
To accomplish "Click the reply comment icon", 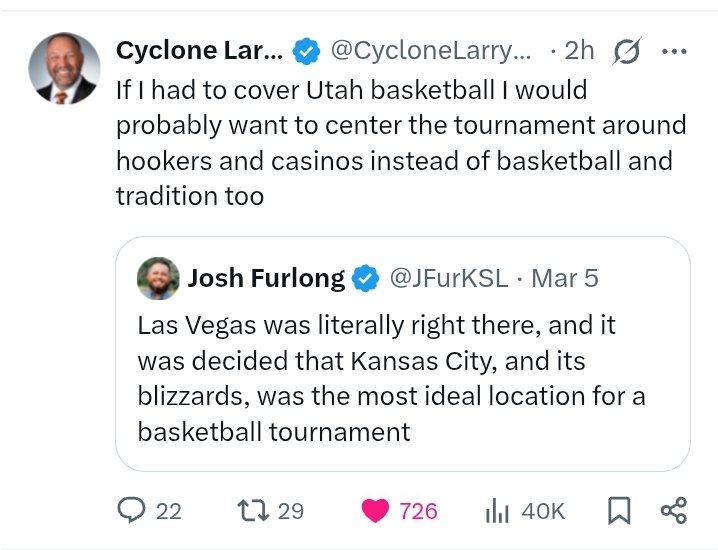I will 133,511.
